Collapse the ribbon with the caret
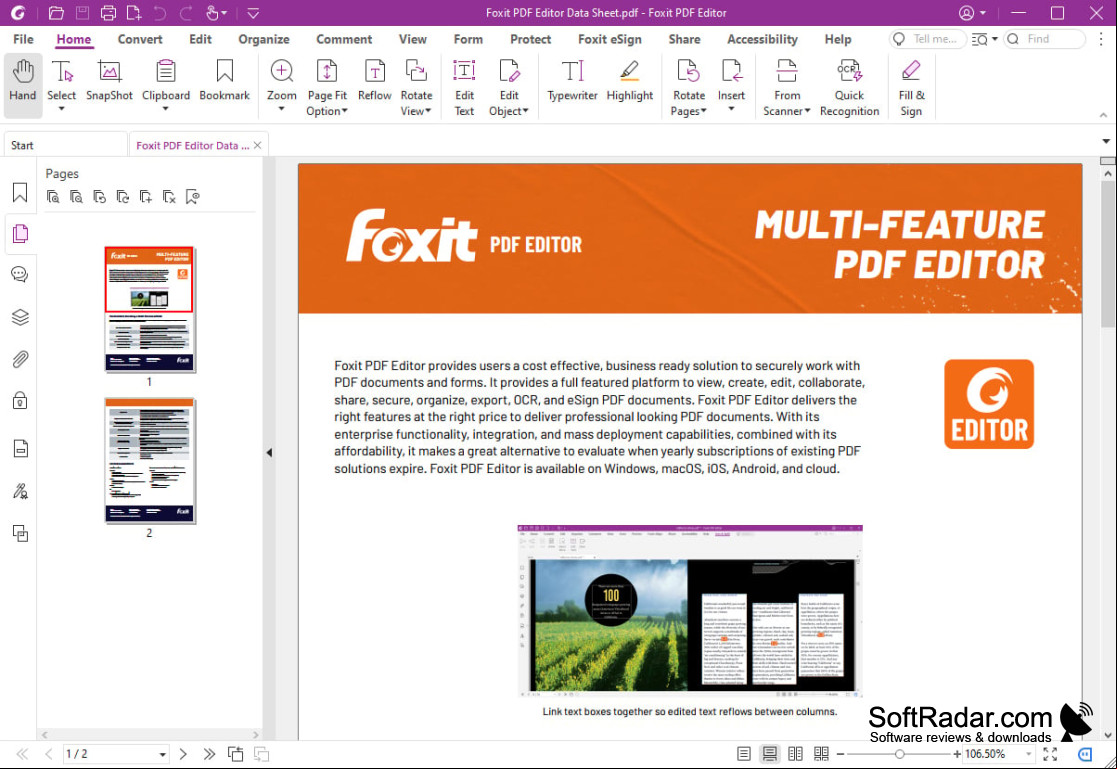Viewport: 1117px width, 769px height. coord(1103,115)
